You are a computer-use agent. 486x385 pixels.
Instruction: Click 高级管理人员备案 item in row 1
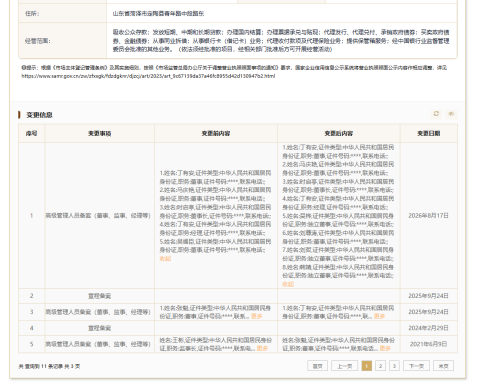click(98, 216)
